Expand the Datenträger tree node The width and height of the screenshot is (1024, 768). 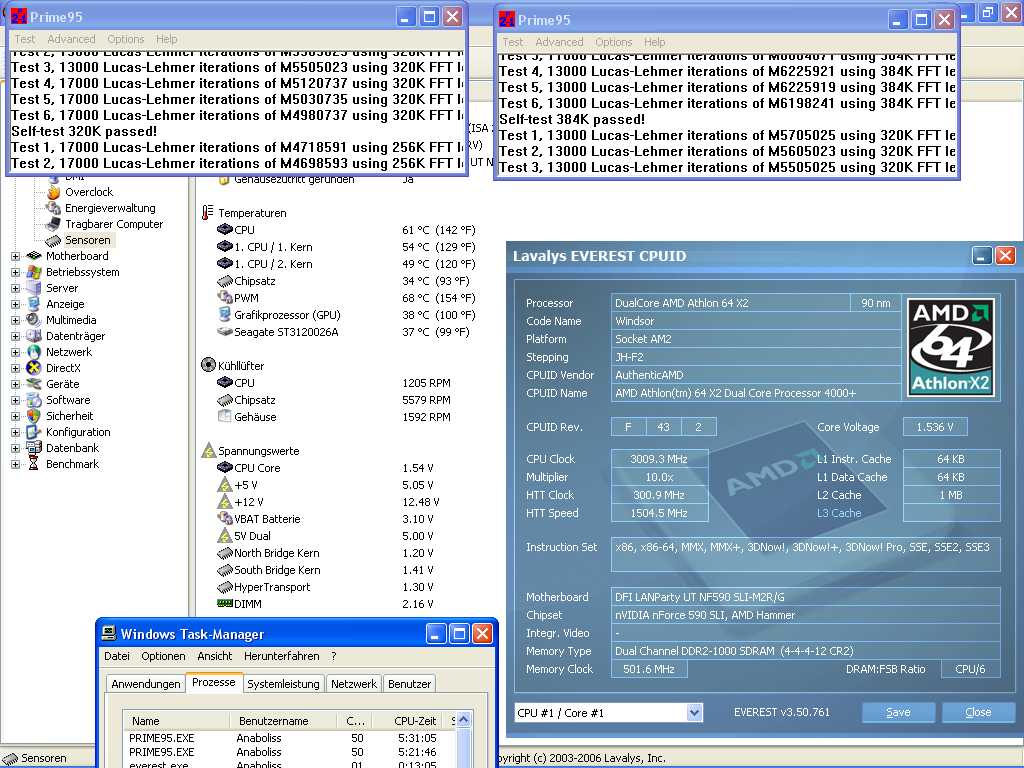point(16,336)
